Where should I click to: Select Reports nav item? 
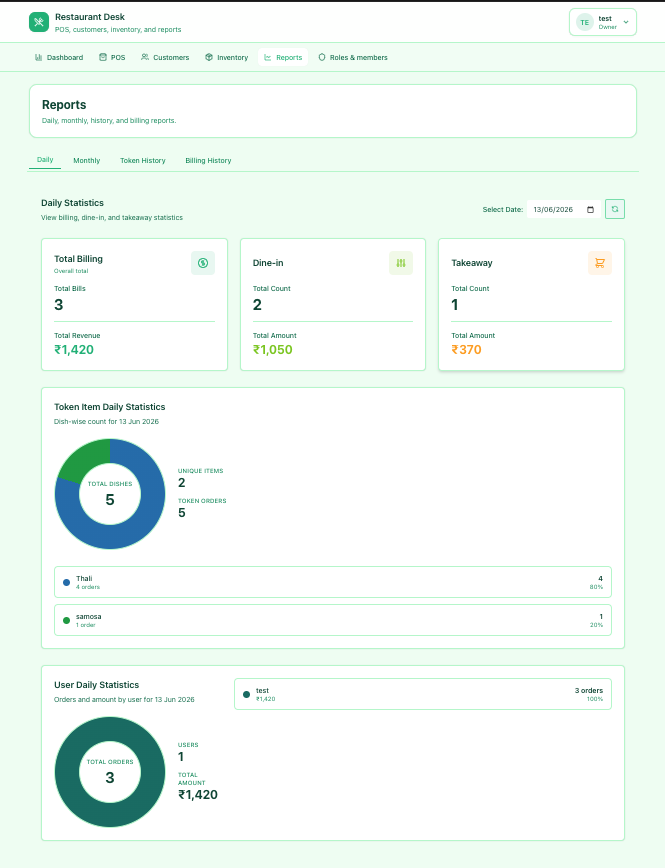[x=283, y=57]
